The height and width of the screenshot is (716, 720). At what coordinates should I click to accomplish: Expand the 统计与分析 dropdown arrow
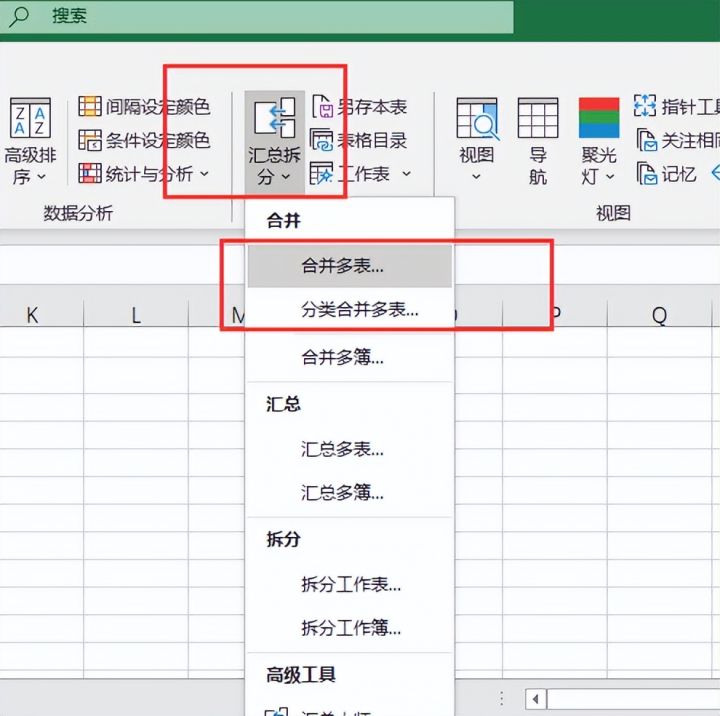[204, 174]
